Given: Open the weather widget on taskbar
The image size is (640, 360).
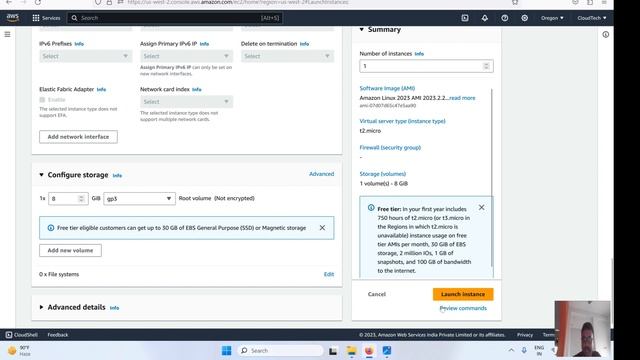Looking at the screenshot, I should pyautogui.click(x=19, y=351).
